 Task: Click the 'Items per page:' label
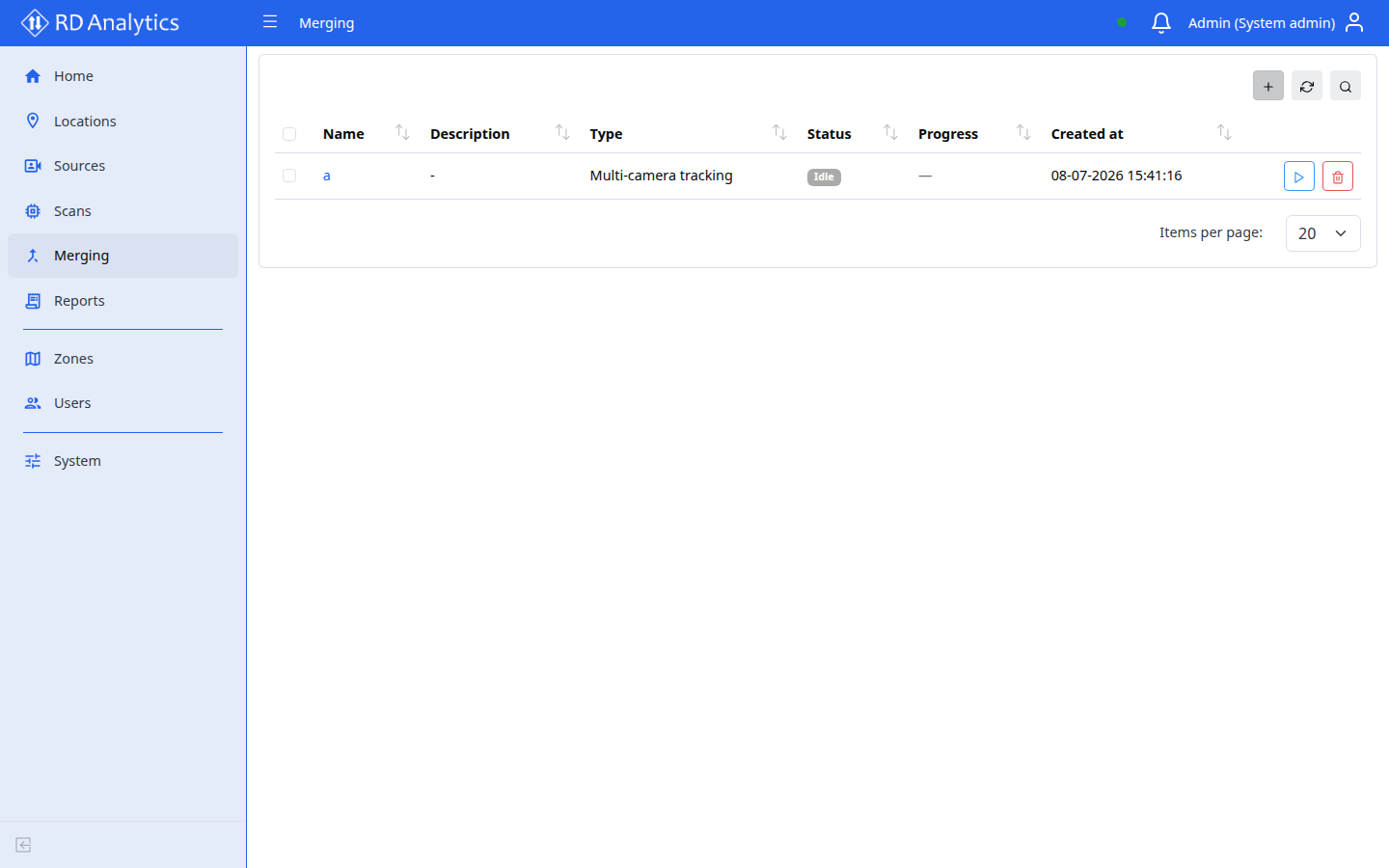(1211, 232)
